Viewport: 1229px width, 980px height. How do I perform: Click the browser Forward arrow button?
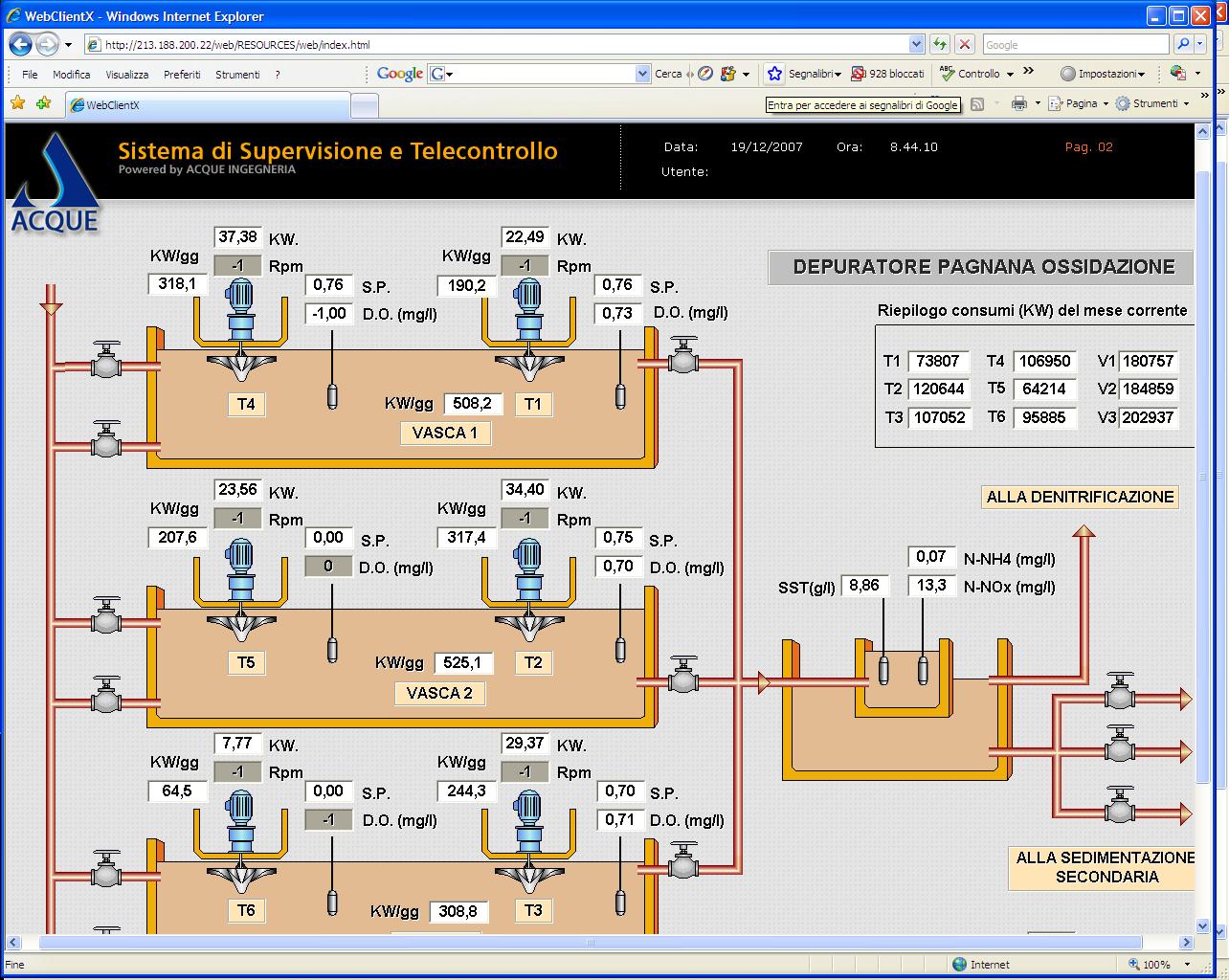[x=47, y=44]
